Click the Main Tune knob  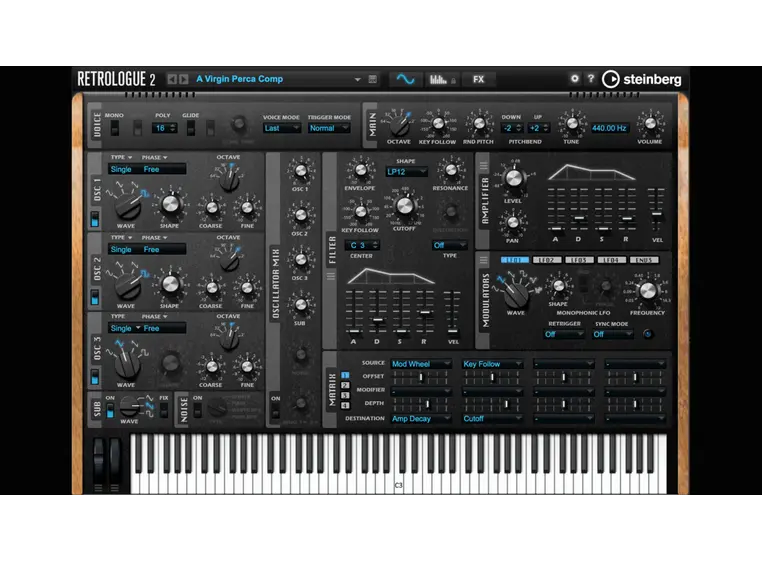[572, 123]
